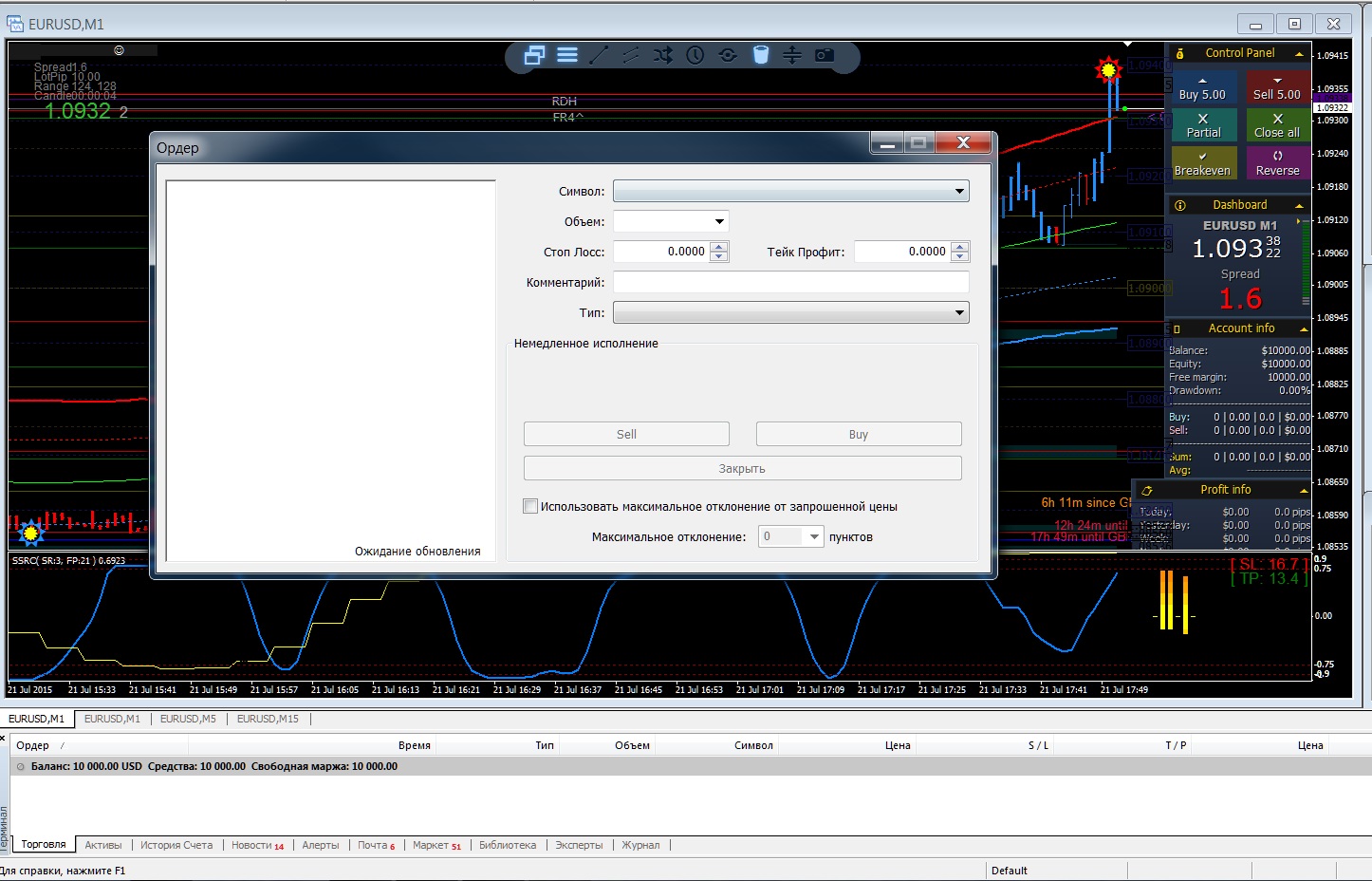This screenshot has height=881, width=1372.
Task: Click the info icon beside Dashboard
Action: 1180,205
